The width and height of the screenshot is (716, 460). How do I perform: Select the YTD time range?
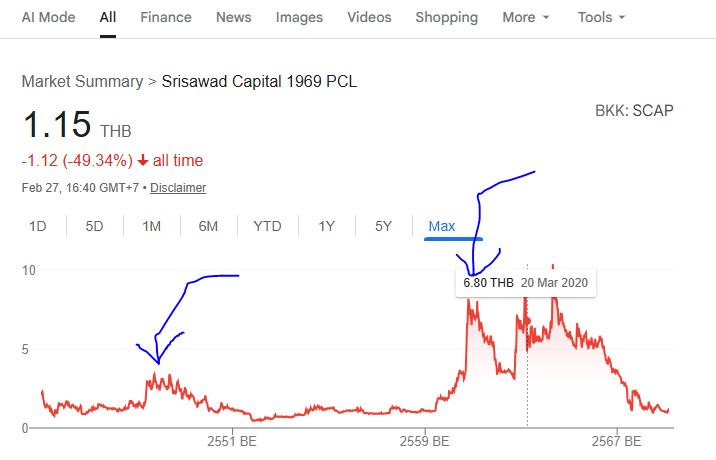click(267, 226)
